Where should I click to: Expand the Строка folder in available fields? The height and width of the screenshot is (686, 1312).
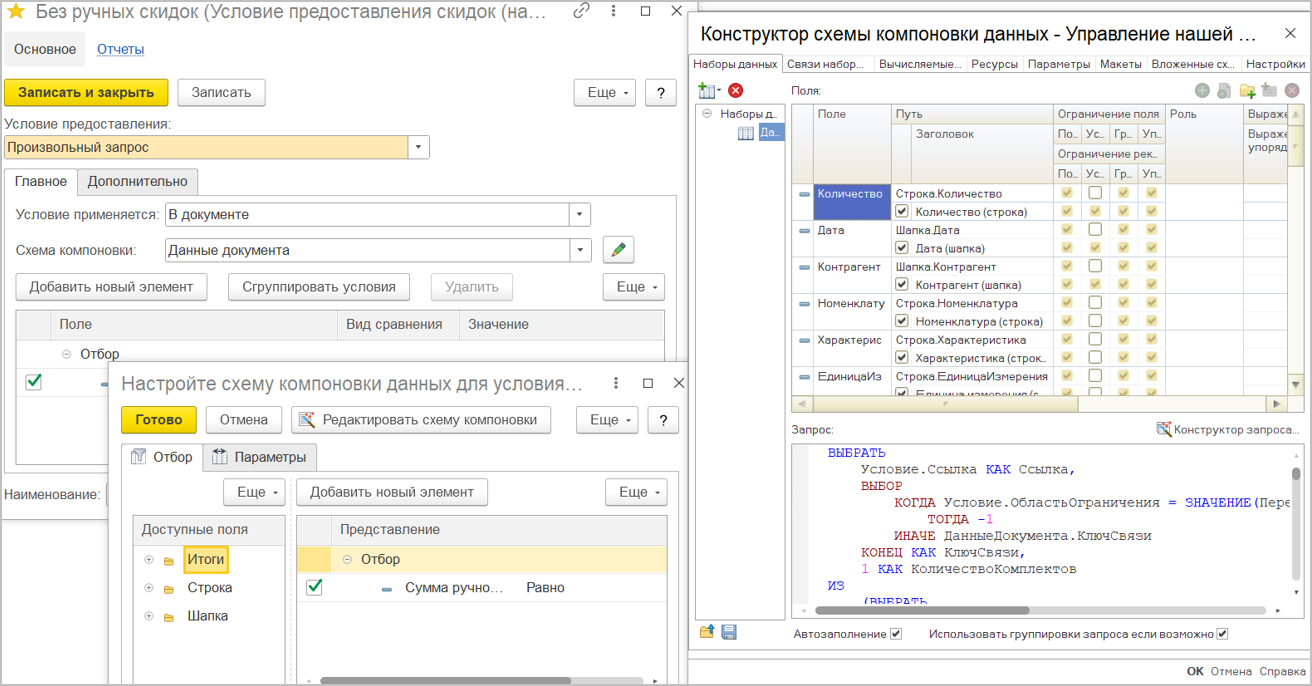[x=149, y=588]
